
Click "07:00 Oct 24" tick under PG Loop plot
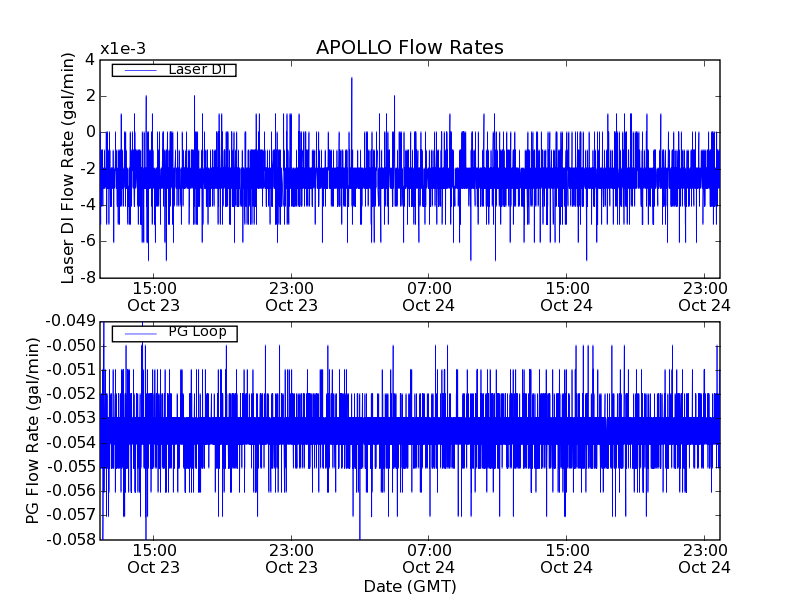coord(429,559)
